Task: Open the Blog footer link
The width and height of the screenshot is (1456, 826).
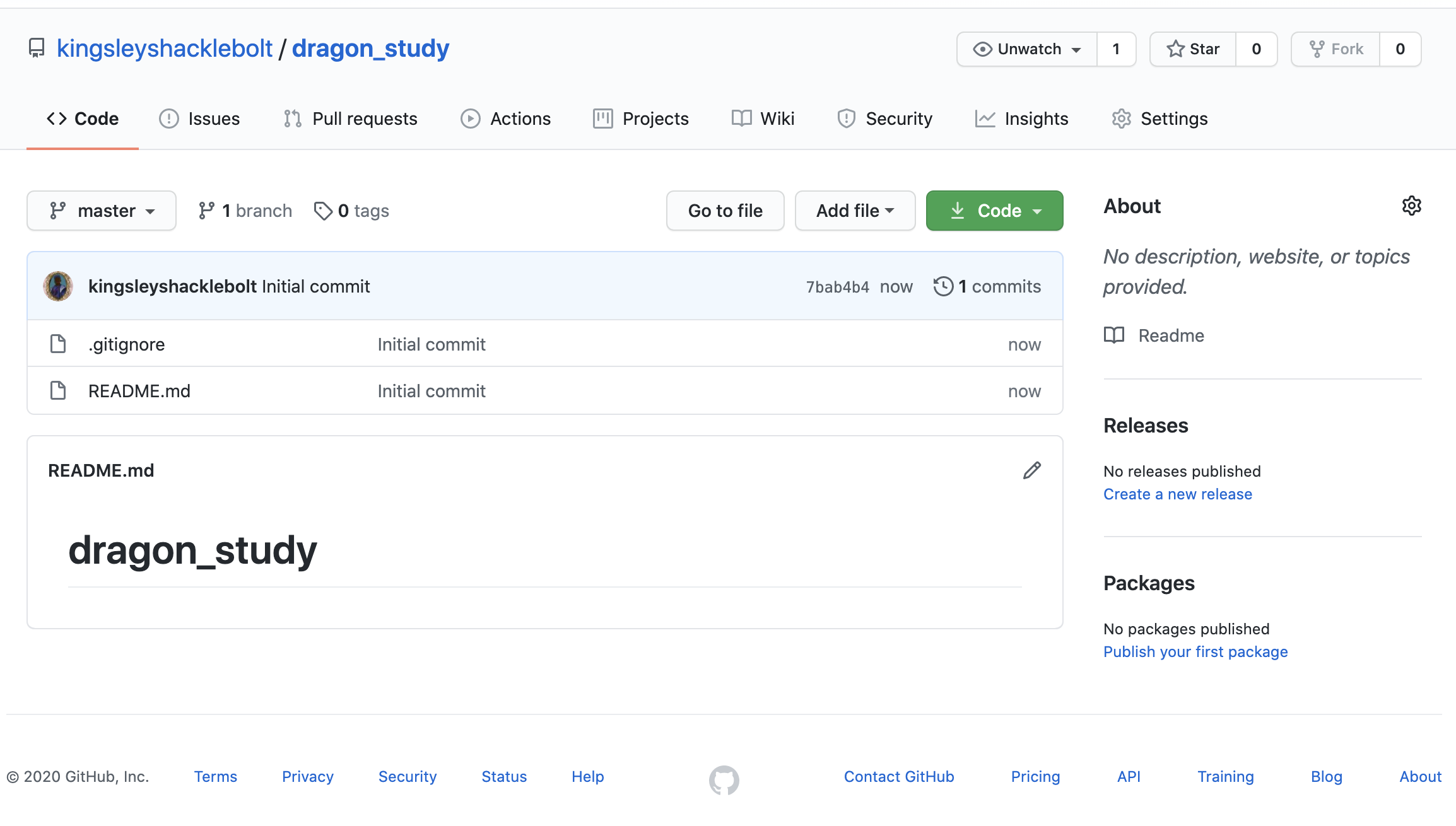Action: point(1327,777)
